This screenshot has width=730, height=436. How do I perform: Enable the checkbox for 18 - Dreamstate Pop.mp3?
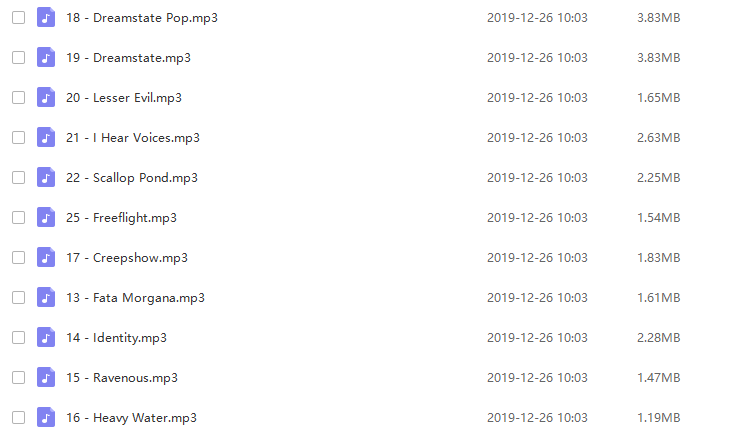tap(19, 18)
